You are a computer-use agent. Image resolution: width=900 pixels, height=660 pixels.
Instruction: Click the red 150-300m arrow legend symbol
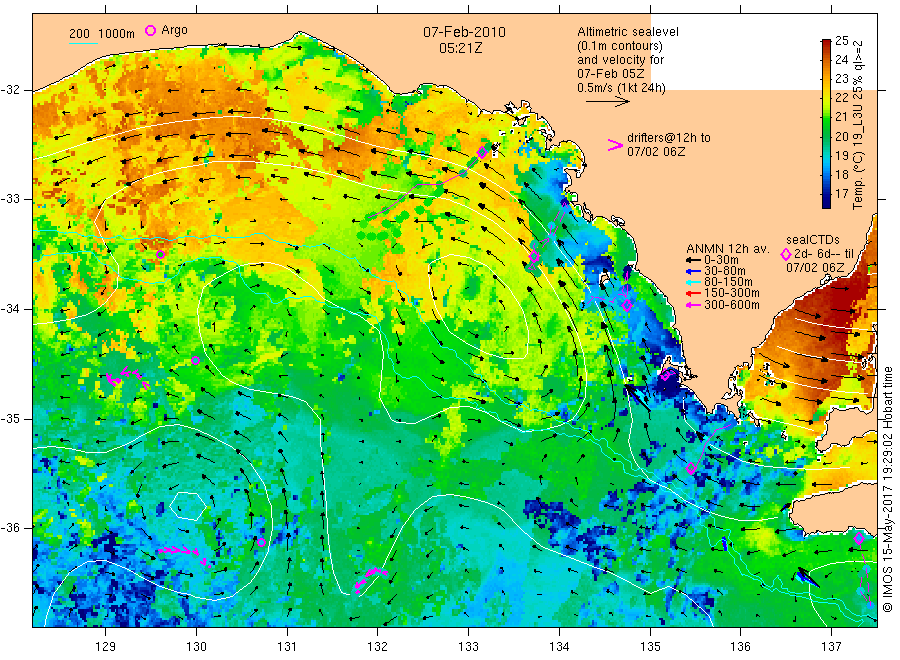click(693, 293)
